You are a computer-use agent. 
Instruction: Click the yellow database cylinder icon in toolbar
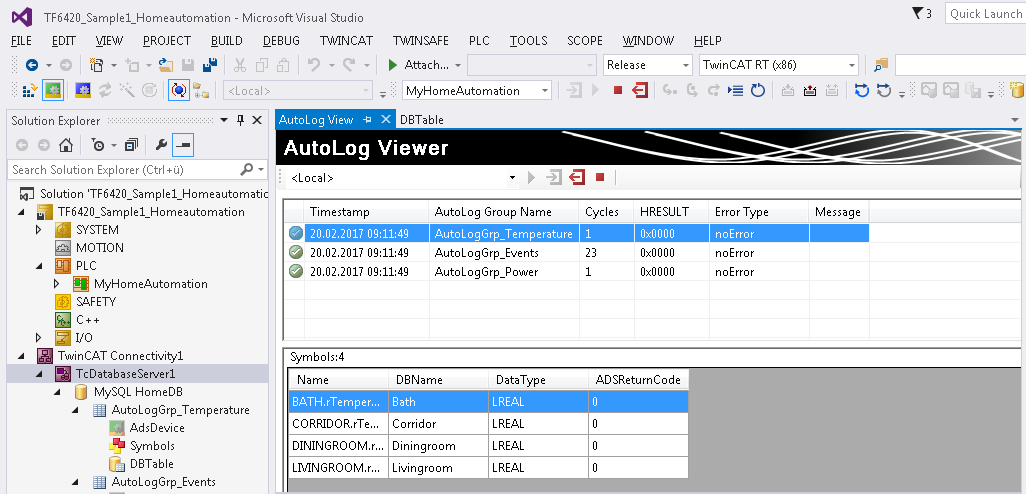(x=1017, y=90)
